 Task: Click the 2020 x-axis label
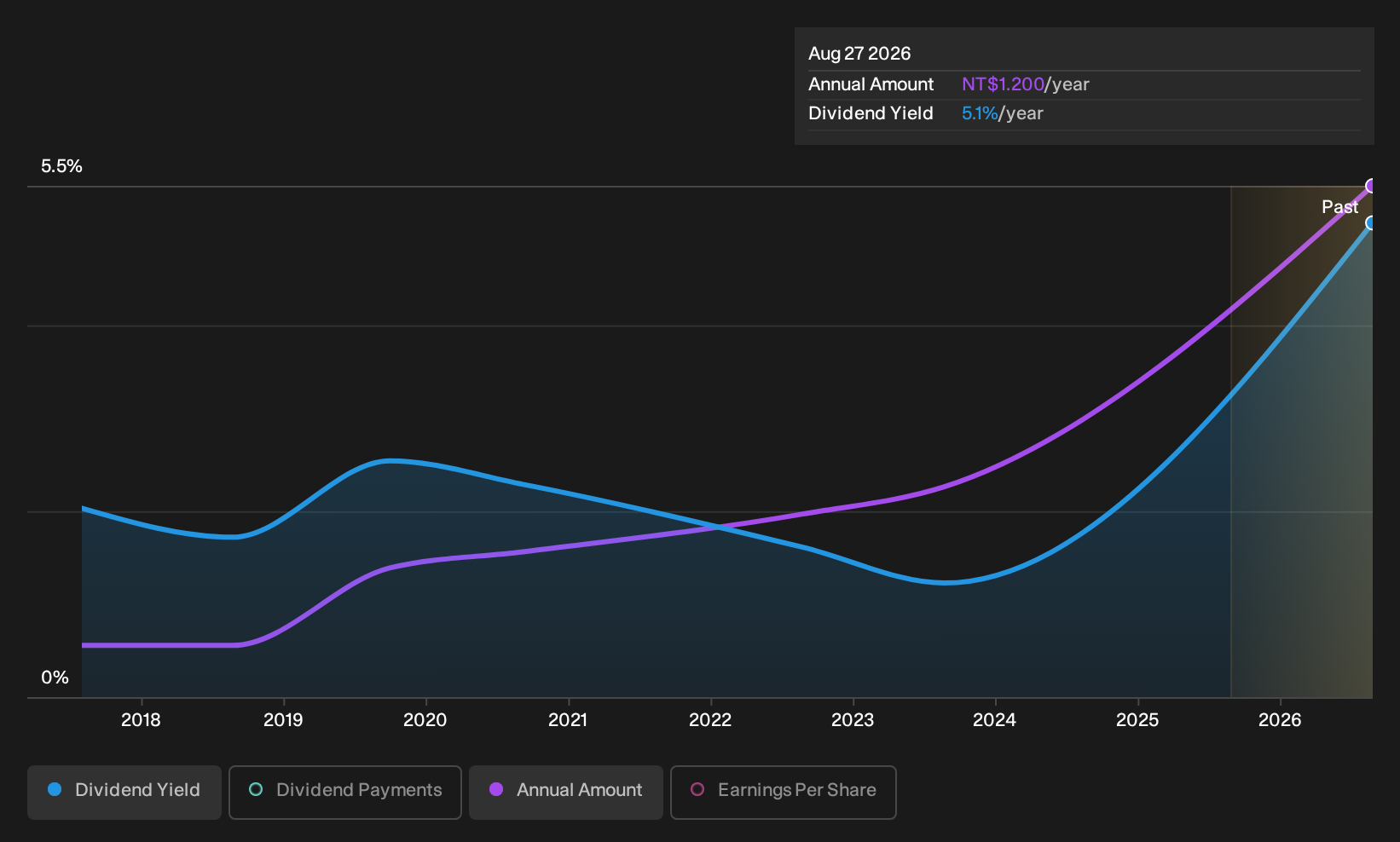(x=425, y=720)
